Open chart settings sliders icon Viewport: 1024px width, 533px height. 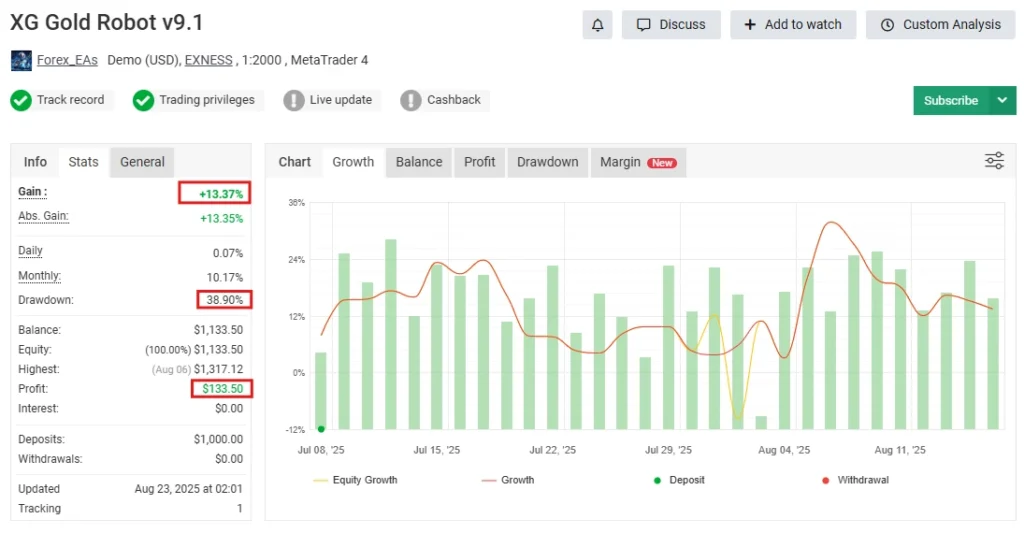(994, 161)
